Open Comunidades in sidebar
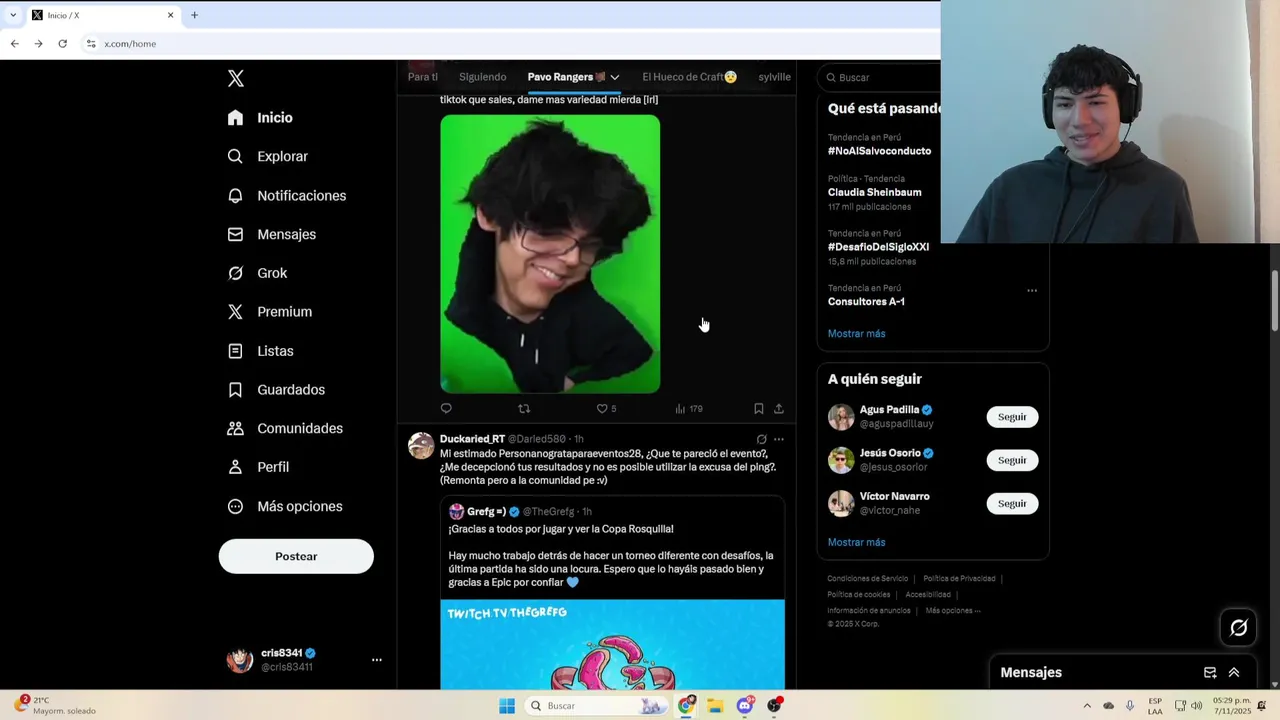 (285, 428)
